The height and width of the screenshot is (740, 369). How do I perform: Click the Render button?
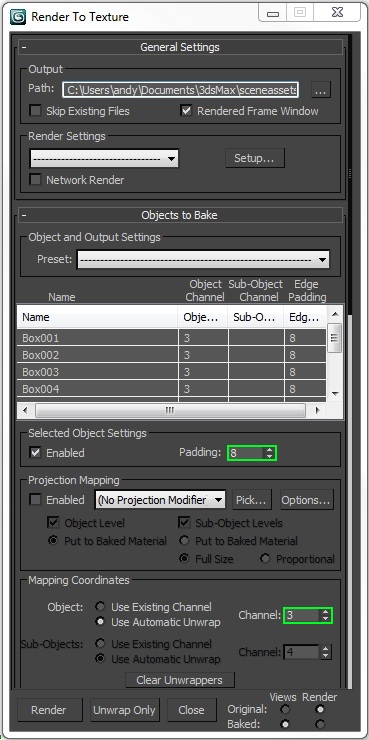[49, 710]
